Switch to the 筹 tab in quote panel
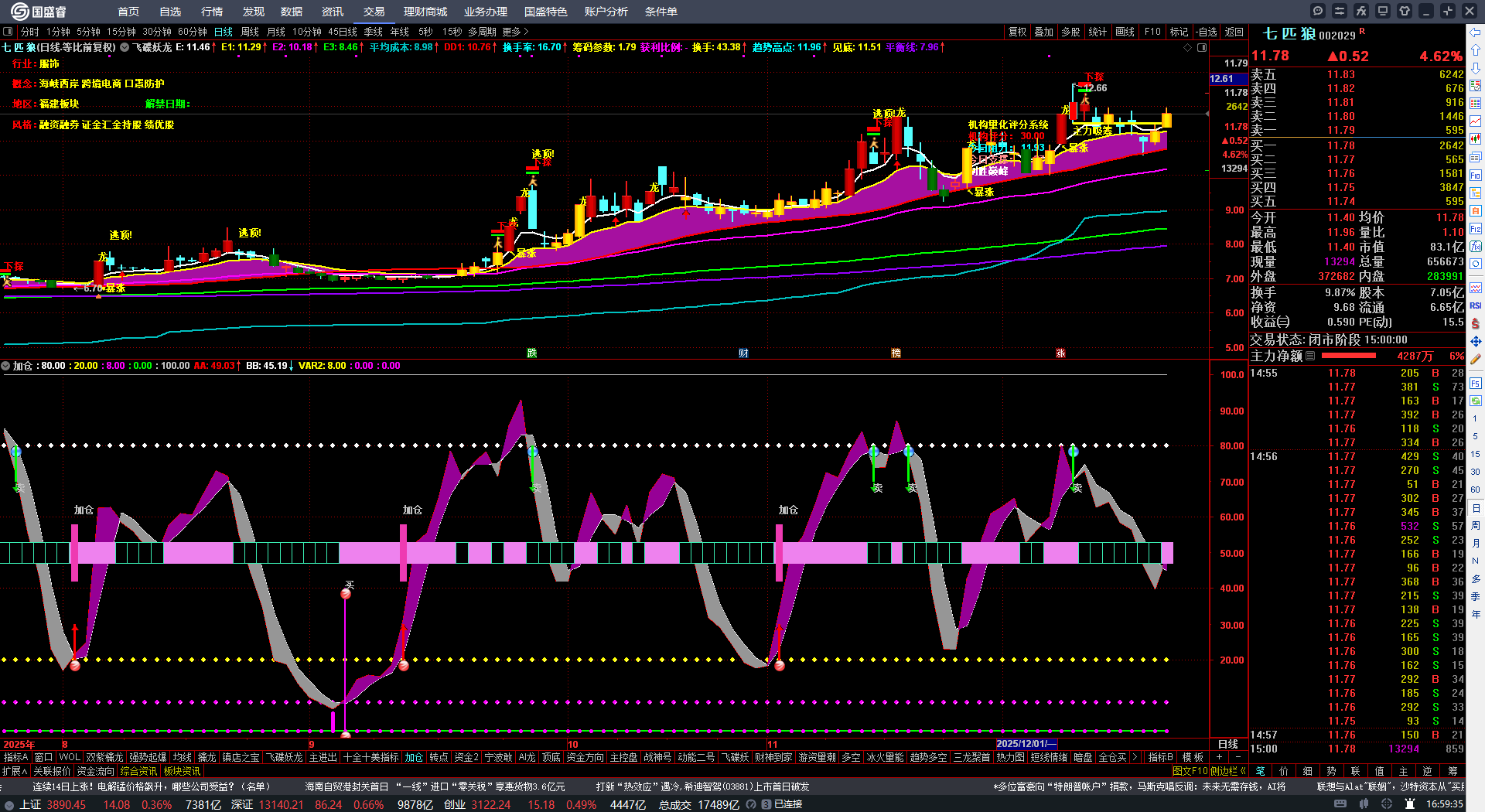Viewport: 1485px width, 812px height. click(1453, 771)
